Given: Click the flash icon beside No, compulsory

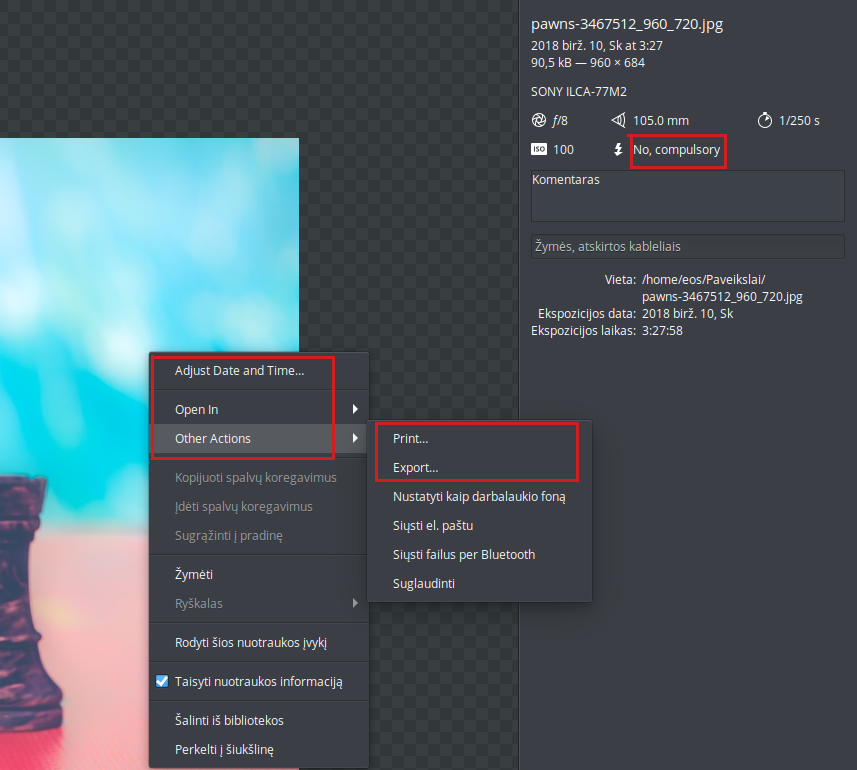Looking at the screenshot, I should click(618, 149).
